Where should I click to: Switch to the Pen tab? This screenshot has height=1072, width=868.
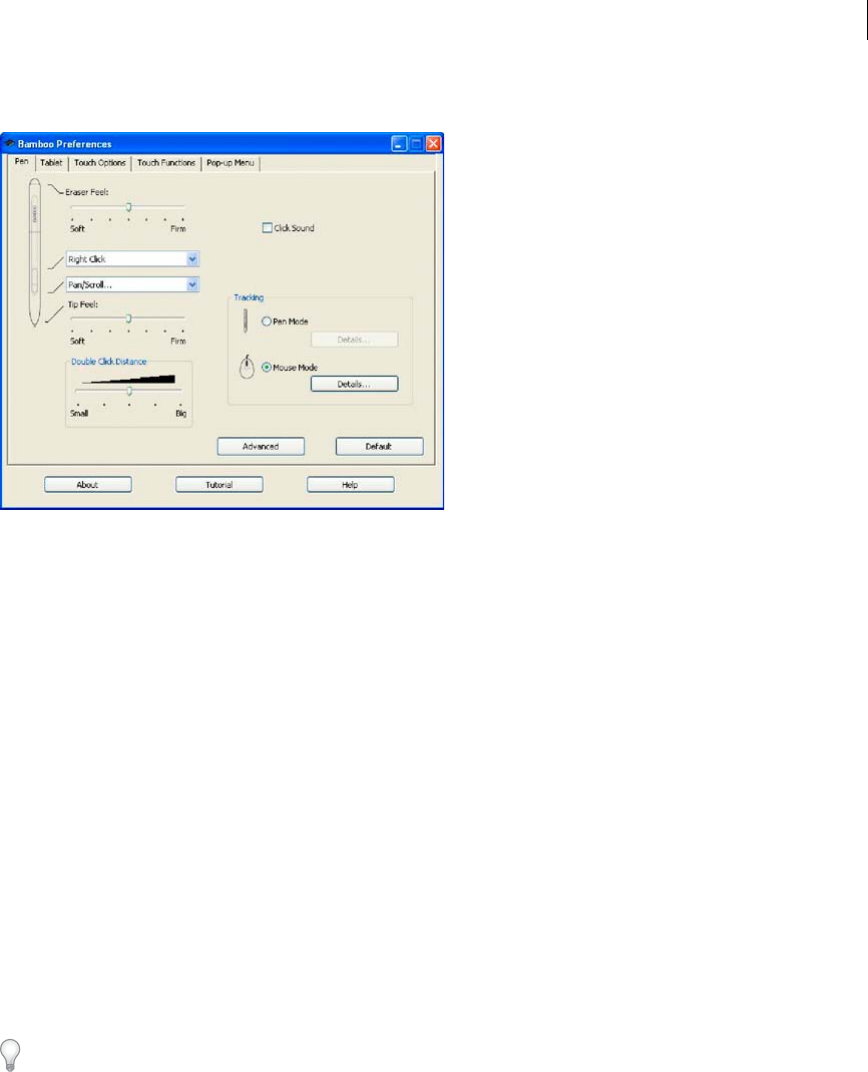[x=22, y=162]
